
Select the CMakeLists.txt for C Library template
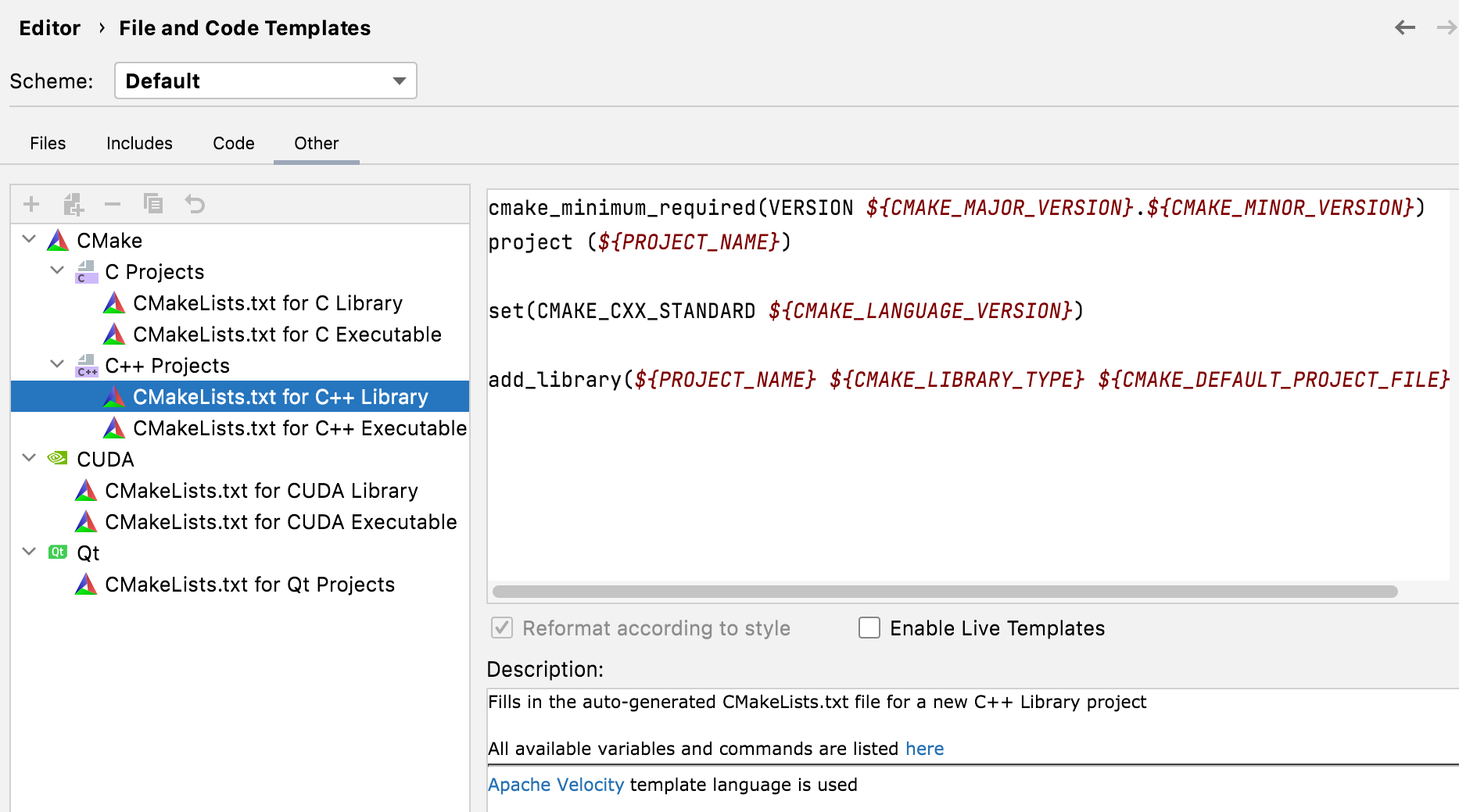pos(267,302)
